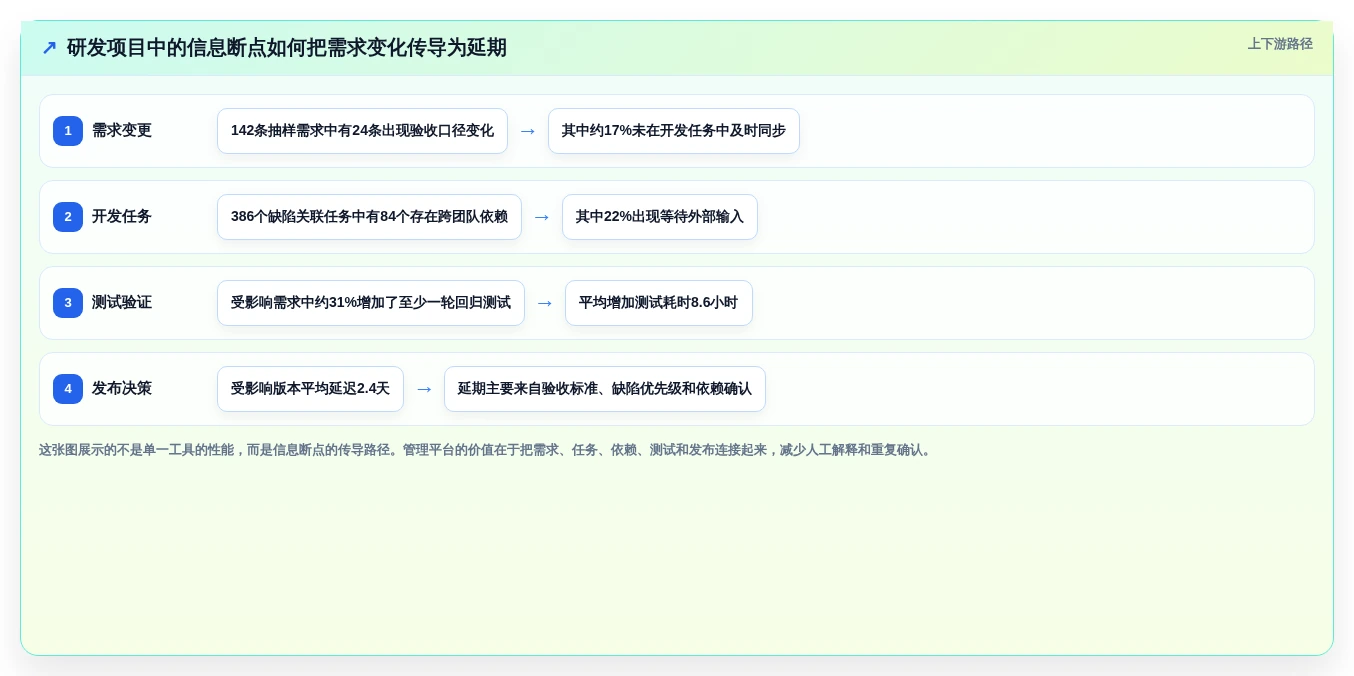
Task: Select step number badge 2
Action: [x=68, y=217]
